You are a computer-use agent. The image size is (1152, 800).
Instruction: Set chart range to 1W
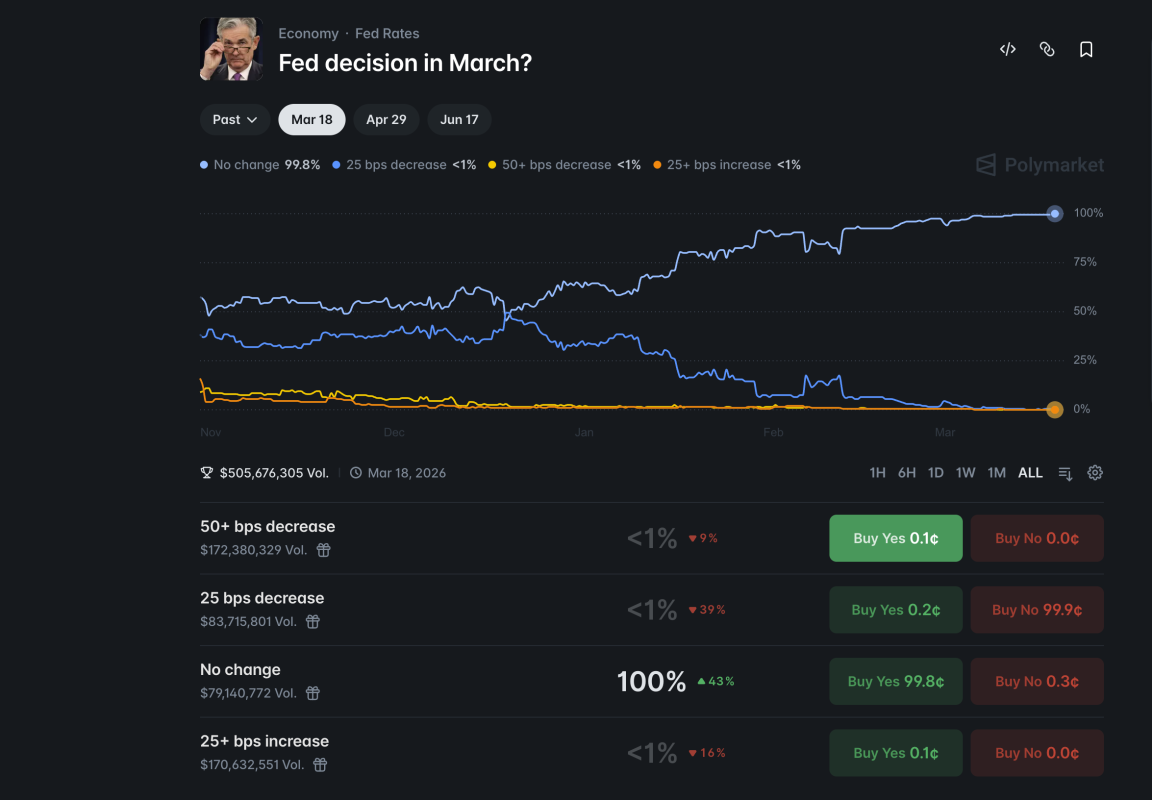point(965,473)
